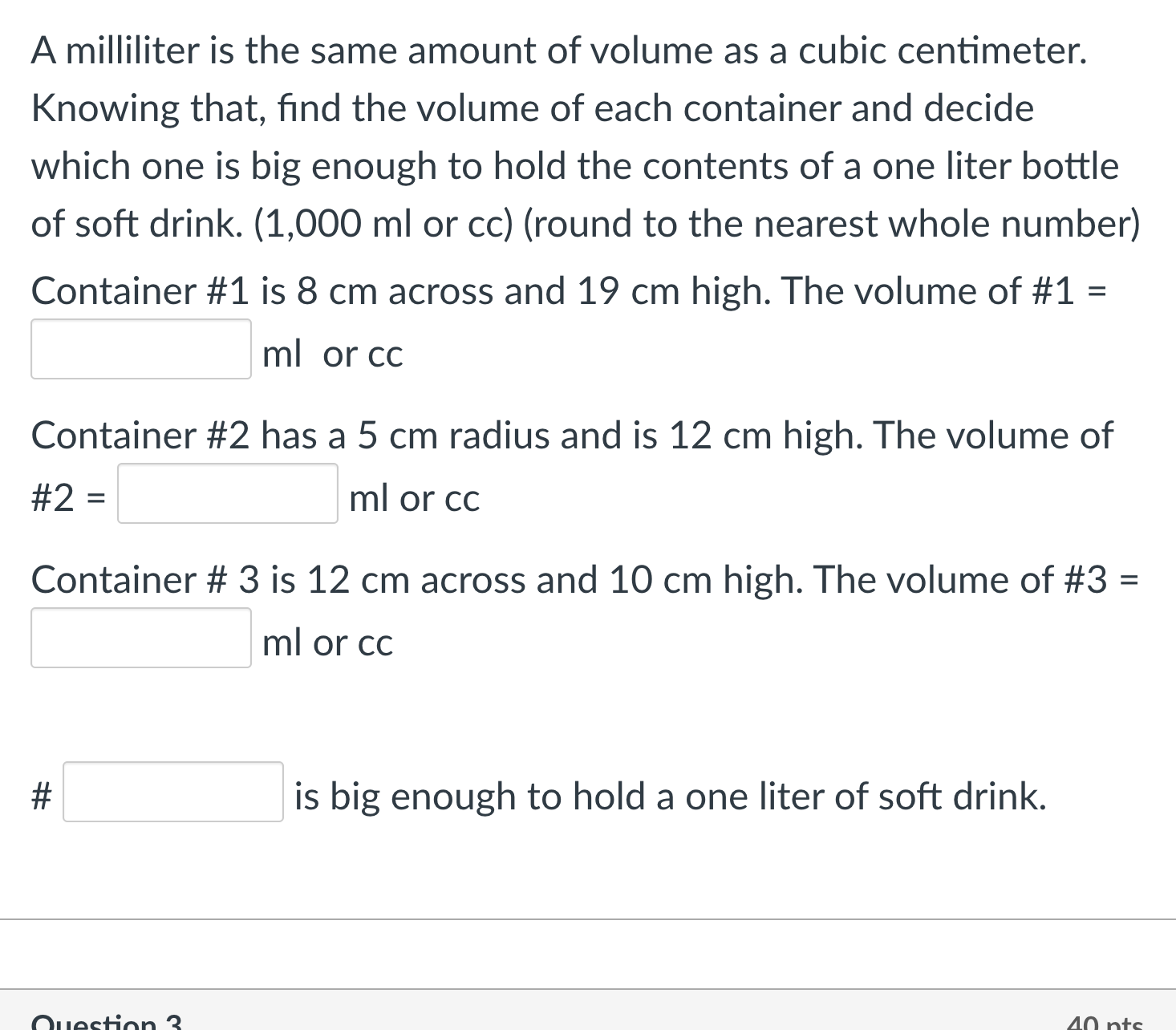Click 'ml or cc' next to Container #2 blank
The width and height of the screenshot is (1176, 1030).
click(413, 497)
